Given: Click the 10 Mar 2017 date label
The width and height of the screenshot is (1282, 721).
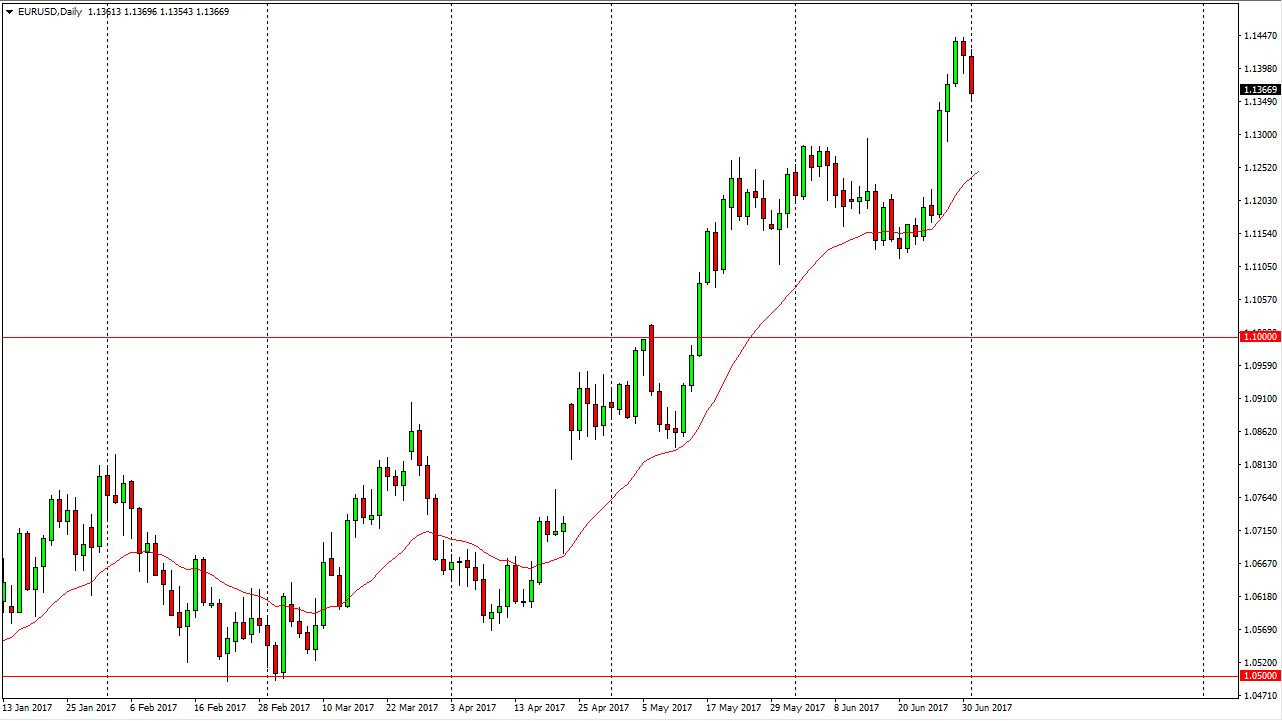Looking at the screenshot, I should (x=347, y=708).
